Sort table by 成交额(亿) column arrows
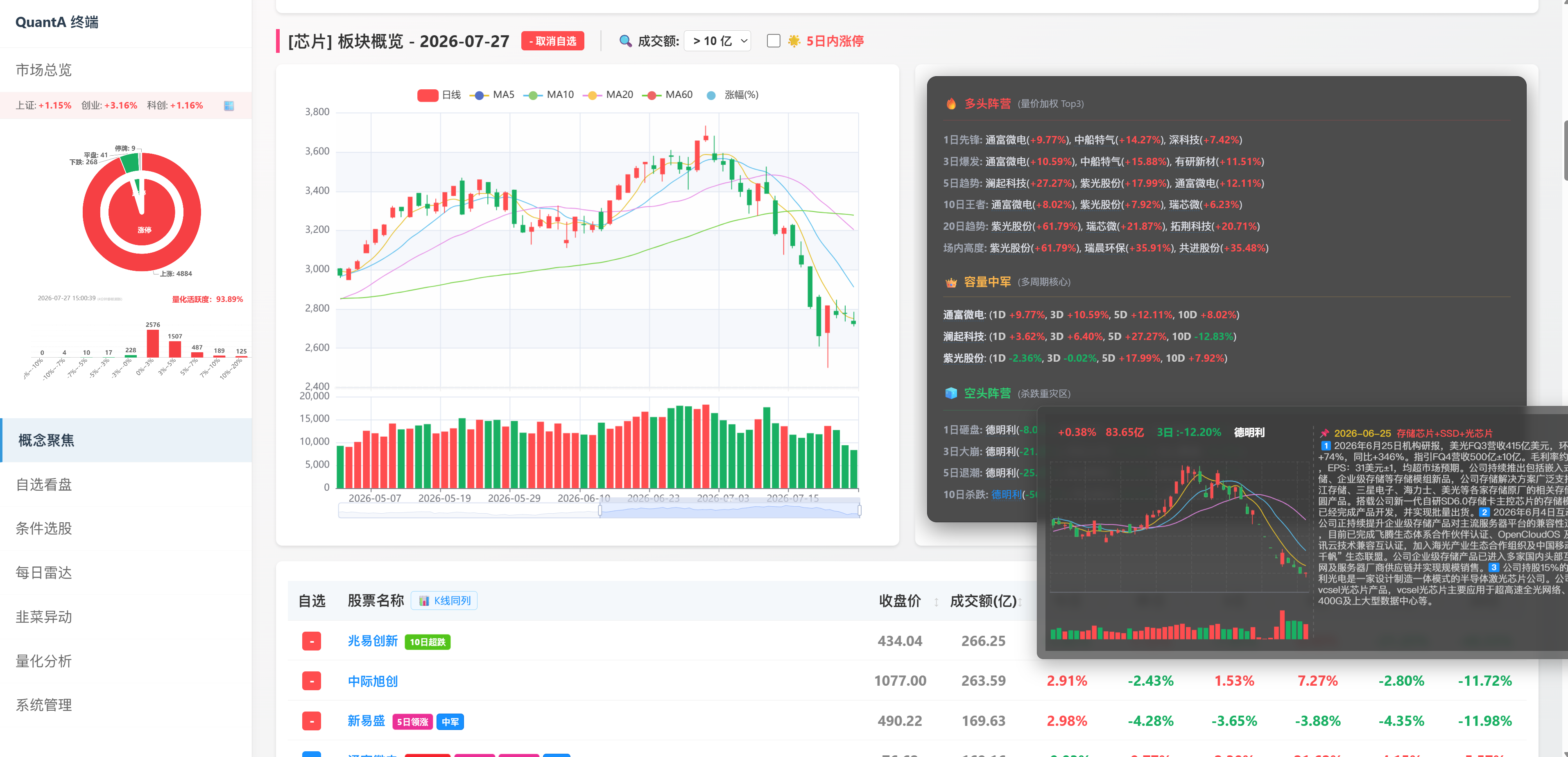1568x757 pixels. [x=1020, y=602]
